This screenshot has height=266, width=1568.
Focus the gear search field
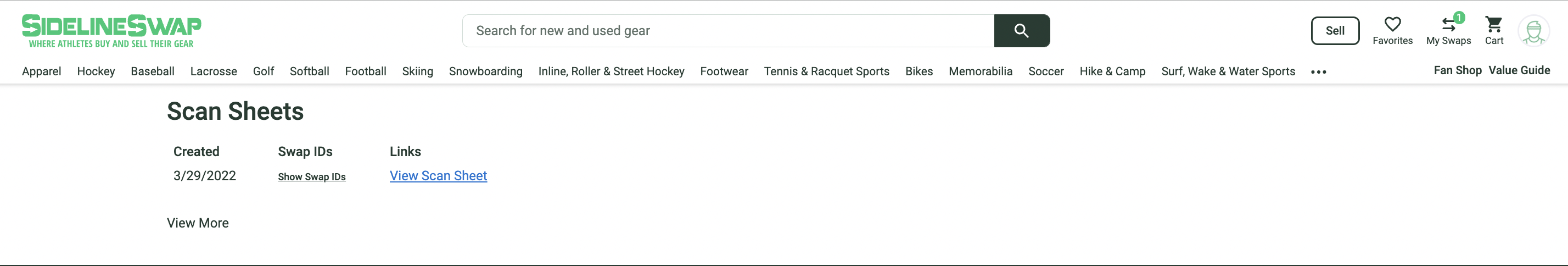tap(728, 30)
